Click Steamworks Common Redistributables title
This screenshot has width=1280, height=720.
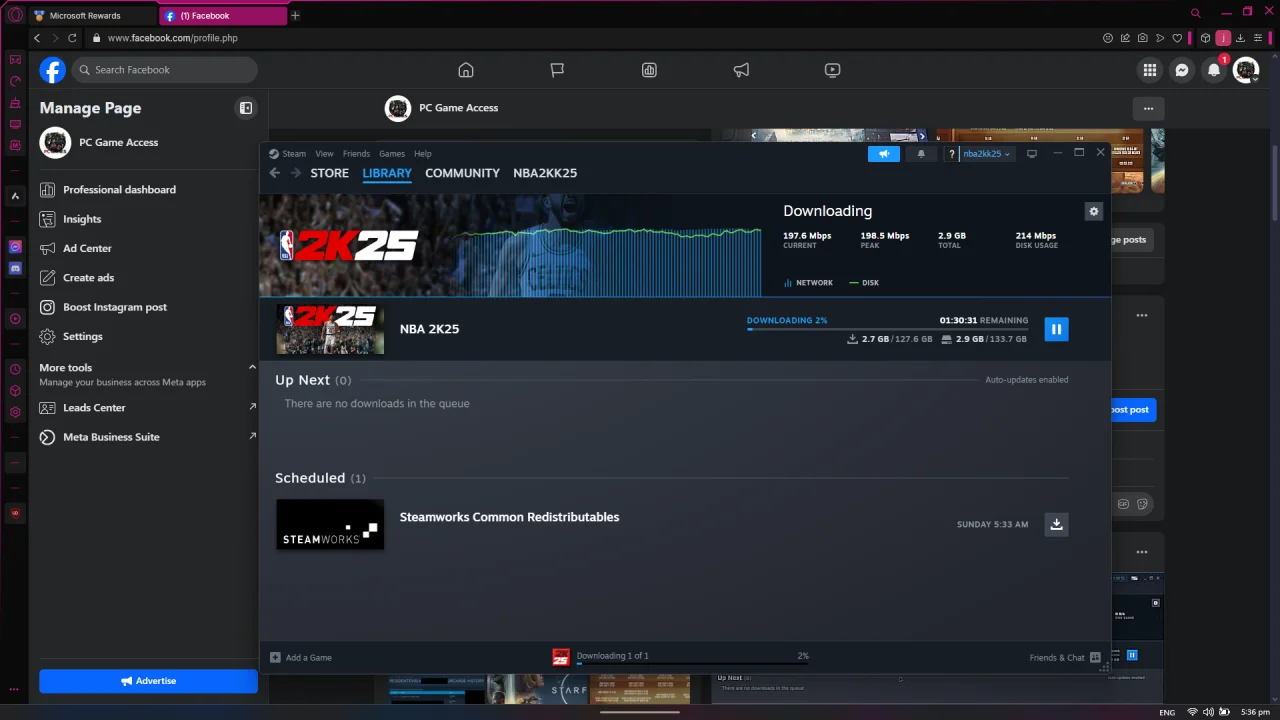(509, 517)
